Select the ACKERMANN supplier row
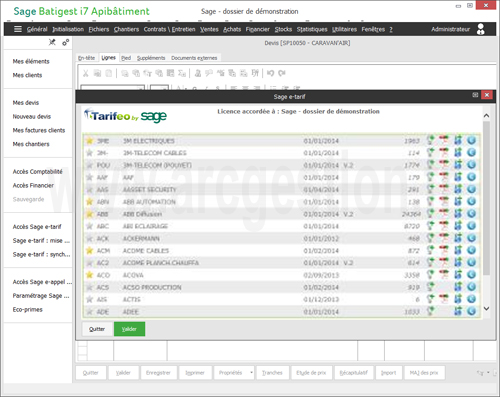Viewport: 500px width, 397px height. pyautogui.click(x=282, y=238)
